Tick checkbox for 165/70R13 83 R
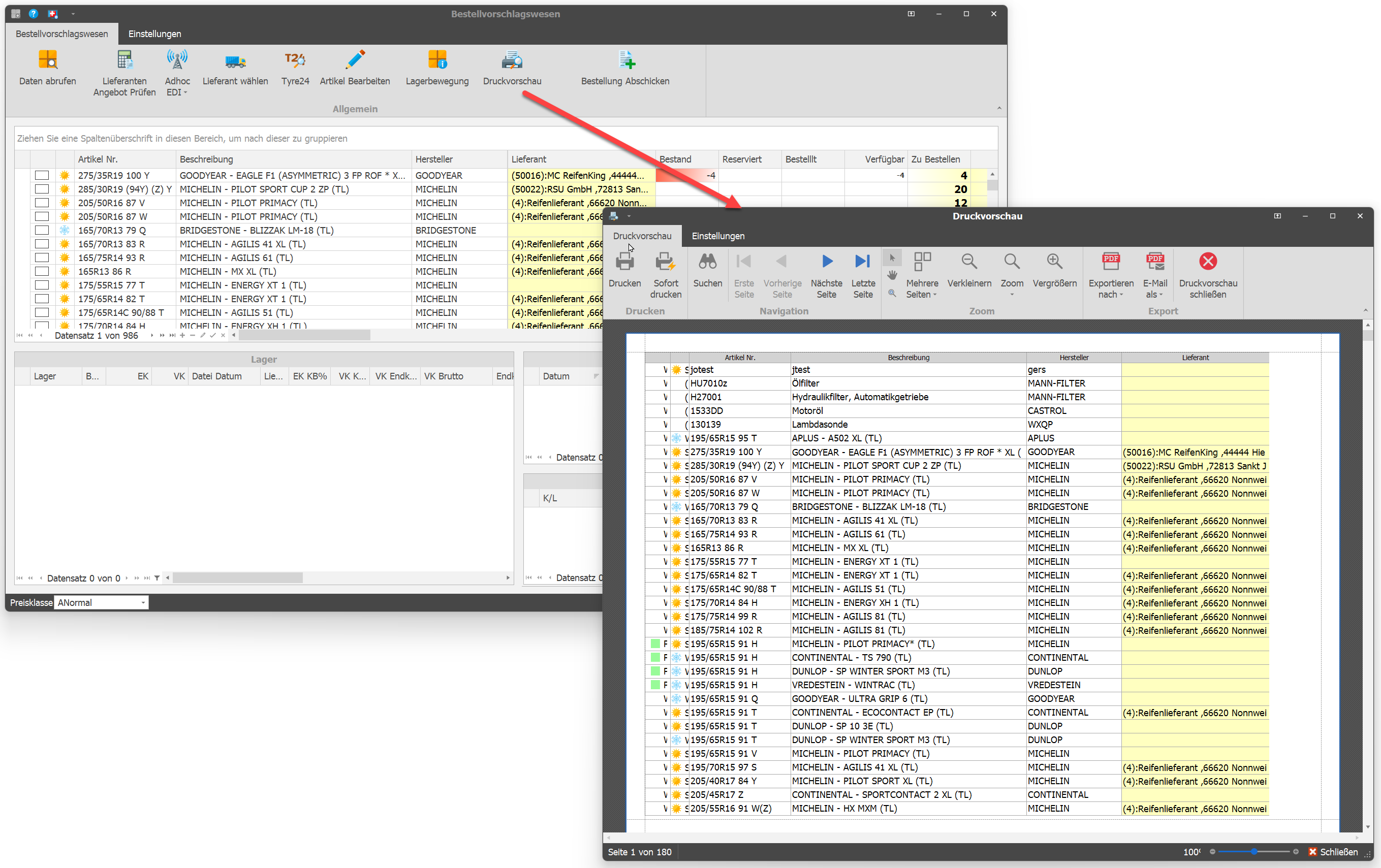Image resolution: width=1381 pixels, height=868 pixels. coord(42,244)
